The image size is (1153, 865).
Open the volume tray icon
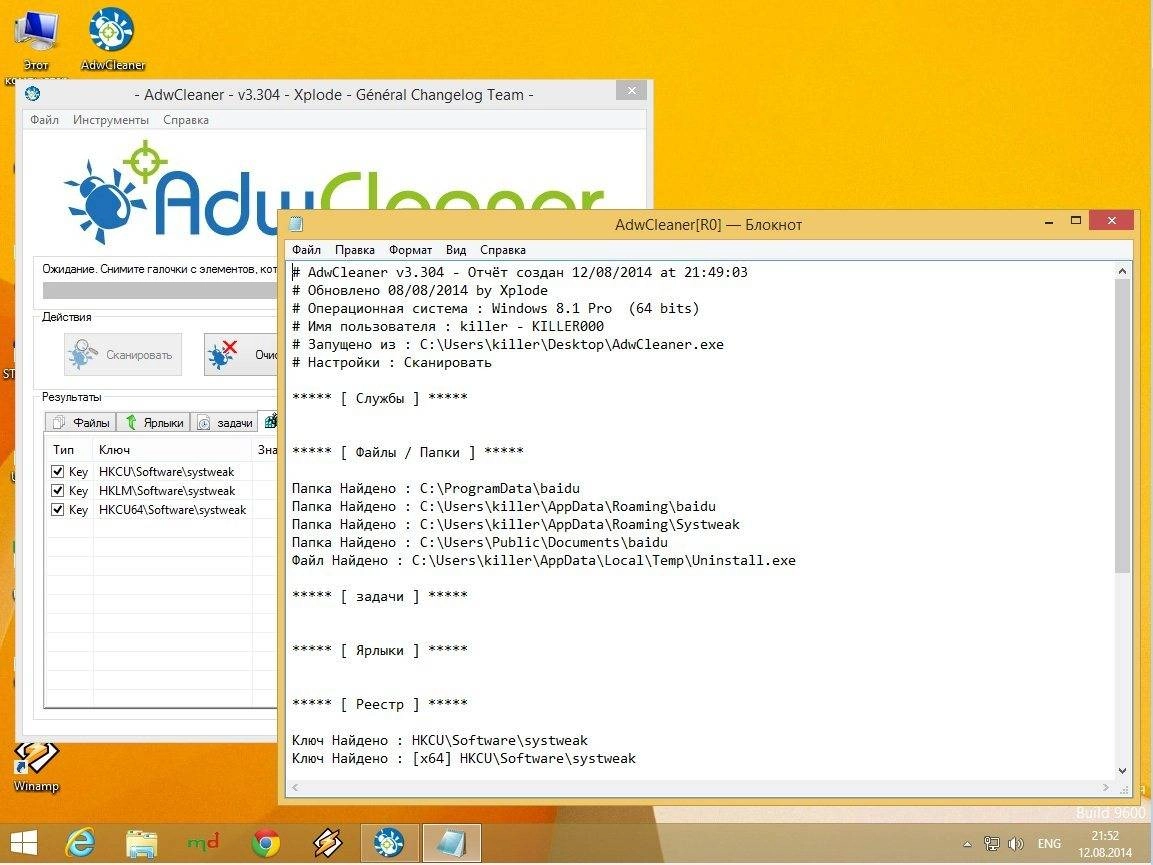point(1016,844)
